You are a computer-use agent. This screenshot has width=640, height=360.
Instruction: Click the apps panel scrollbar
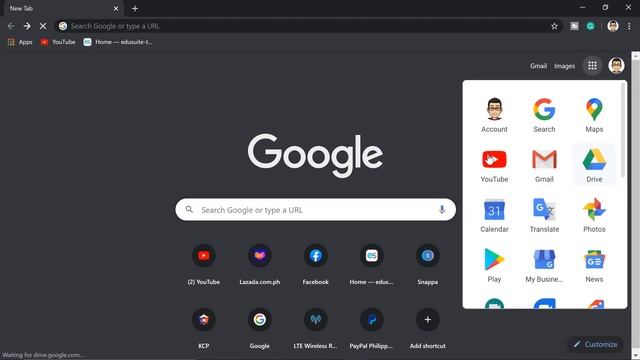[622, 130]
